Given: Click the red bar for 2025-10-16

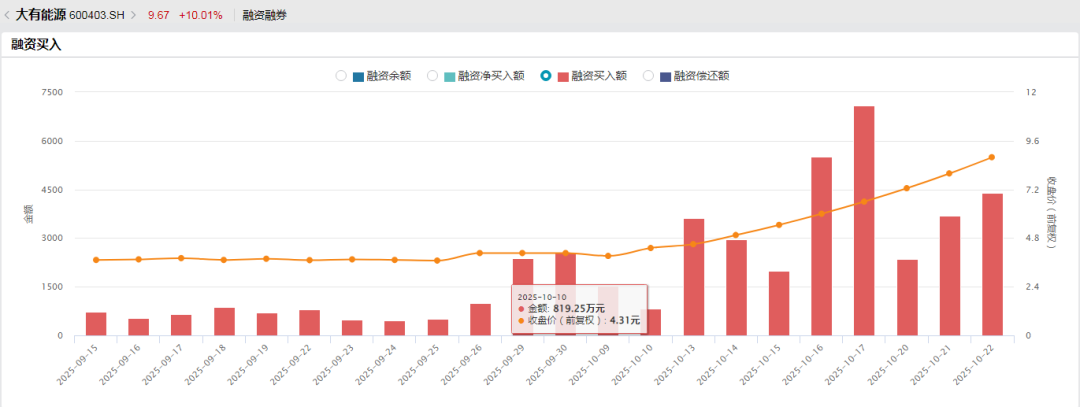Looking at the screenshot, I should (821, 246).
